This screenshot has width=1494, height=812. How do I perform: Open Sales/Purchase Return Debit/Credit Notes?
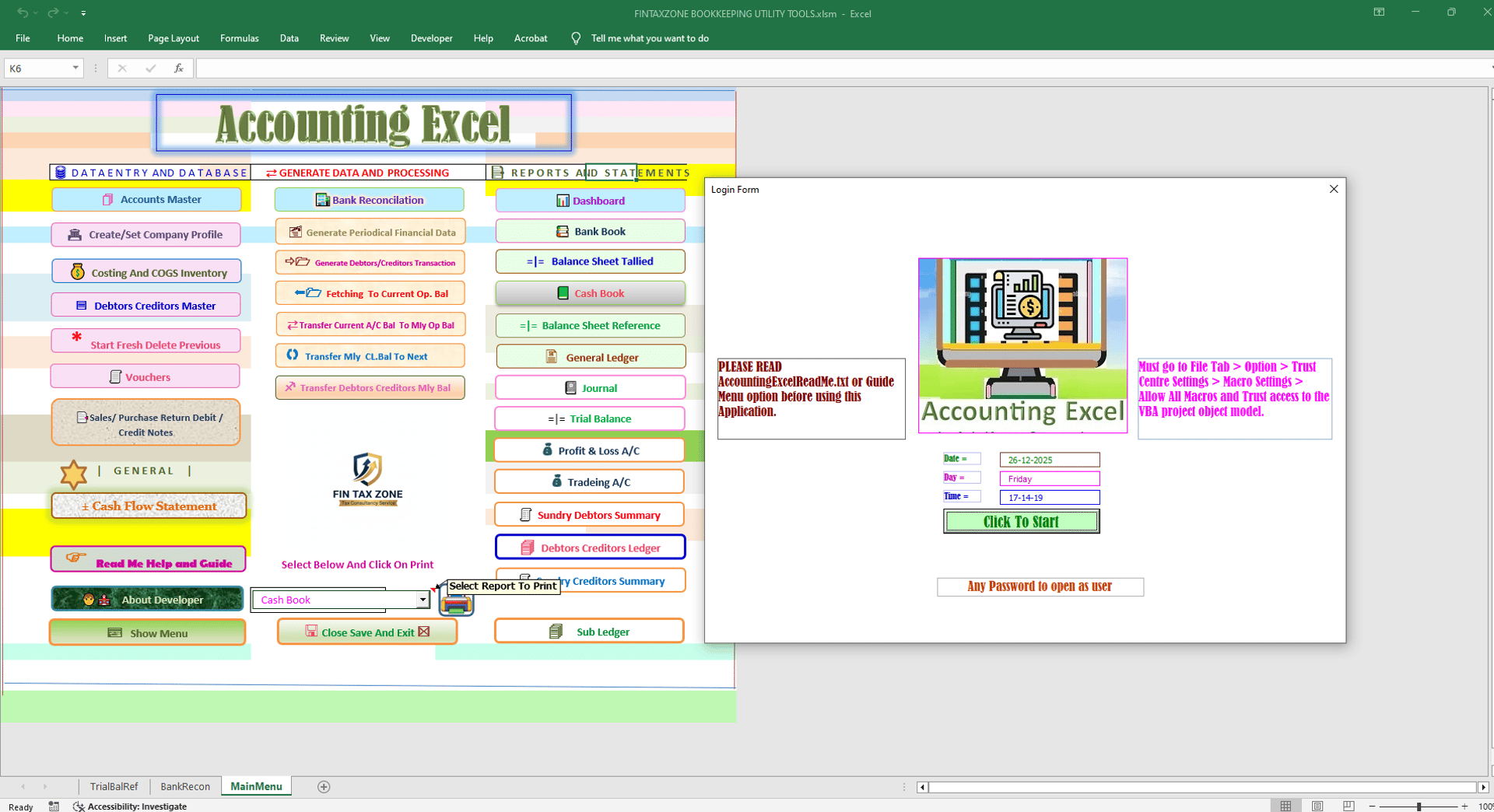146,423
